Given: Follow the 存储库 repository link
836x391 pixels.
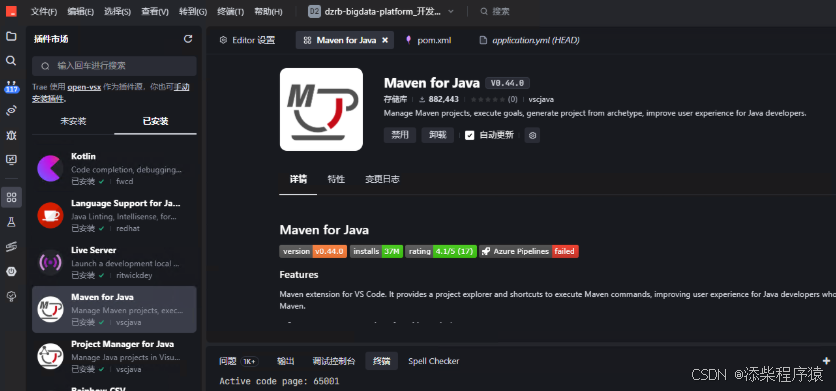Looking at the screenshot, I should [395, 99].
